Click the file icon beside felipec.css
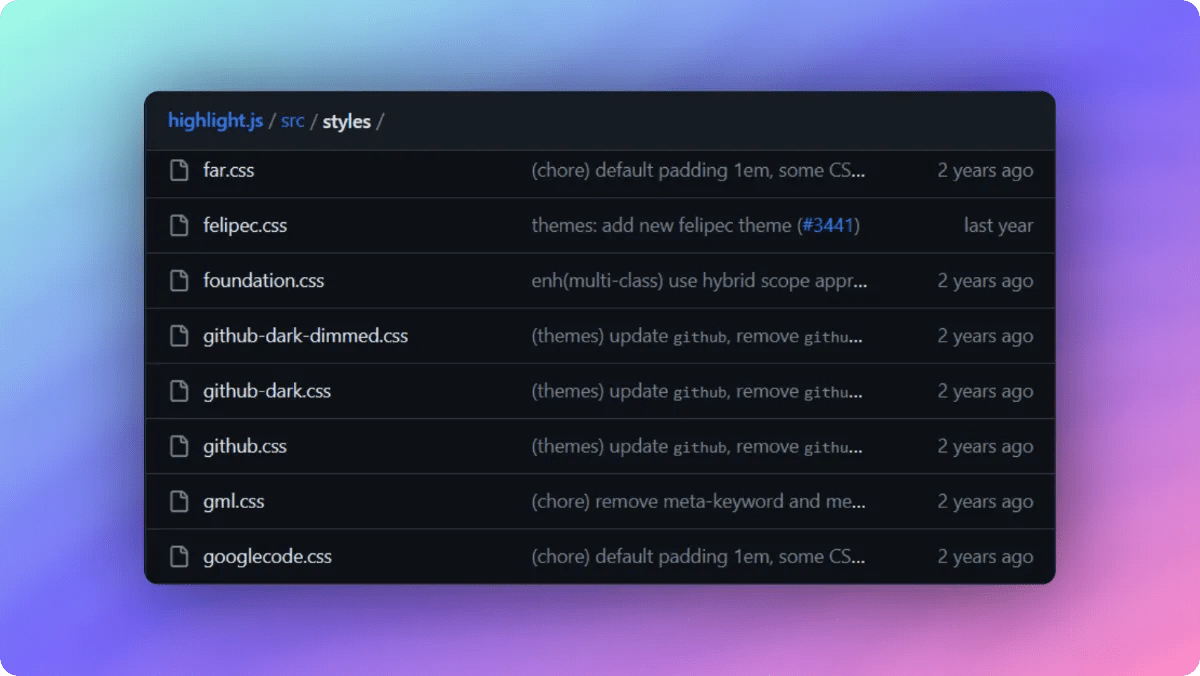Image resolution: width=1200 pixels, height=676 pixels. 180,225
